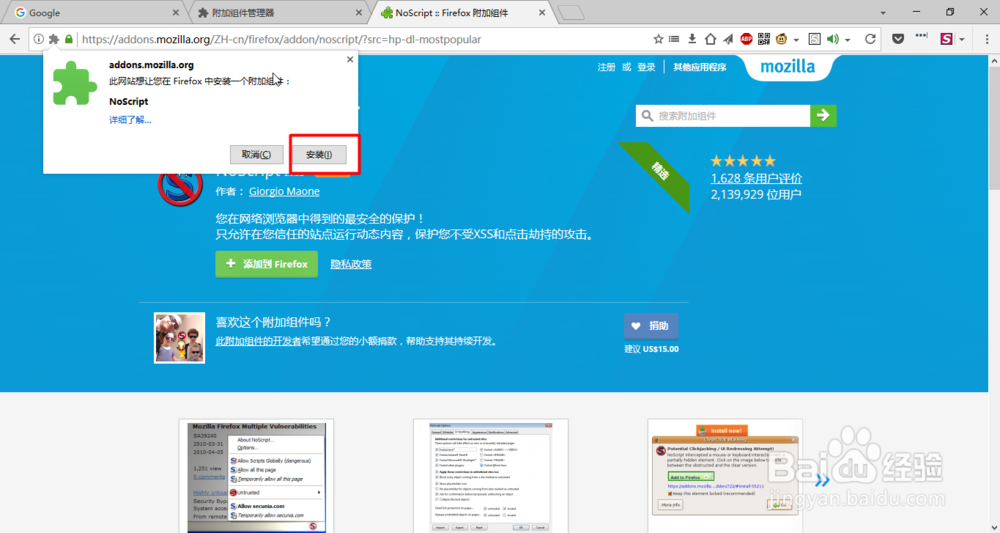1000x533 pixels.
Task: Switch to the 附加组件管理器 tab
Action: pyautogui.click(x=279, y=13)
